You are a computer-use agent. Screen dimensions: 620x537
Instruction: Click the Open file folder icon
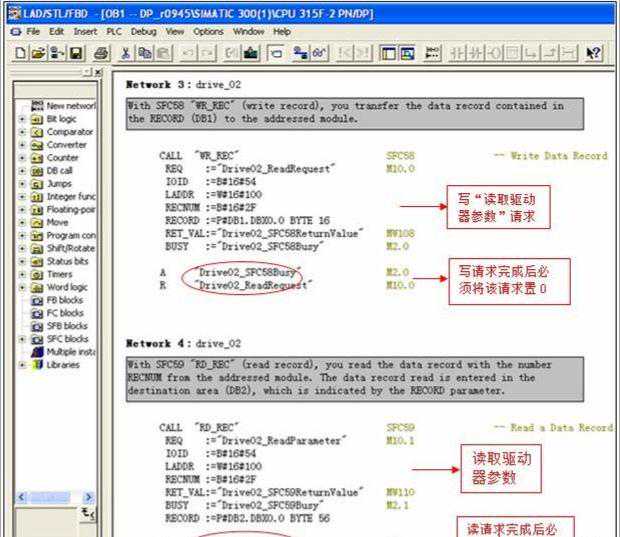point(39,53)
